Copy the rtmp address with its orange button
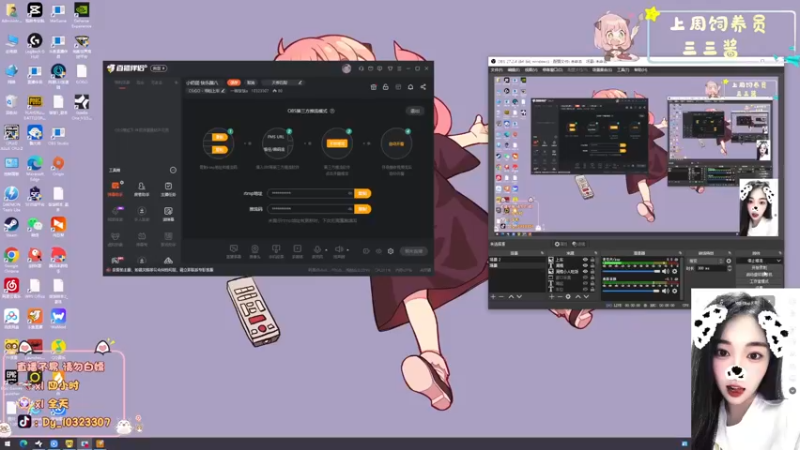 pyautogui.click(x=362, y=193)
